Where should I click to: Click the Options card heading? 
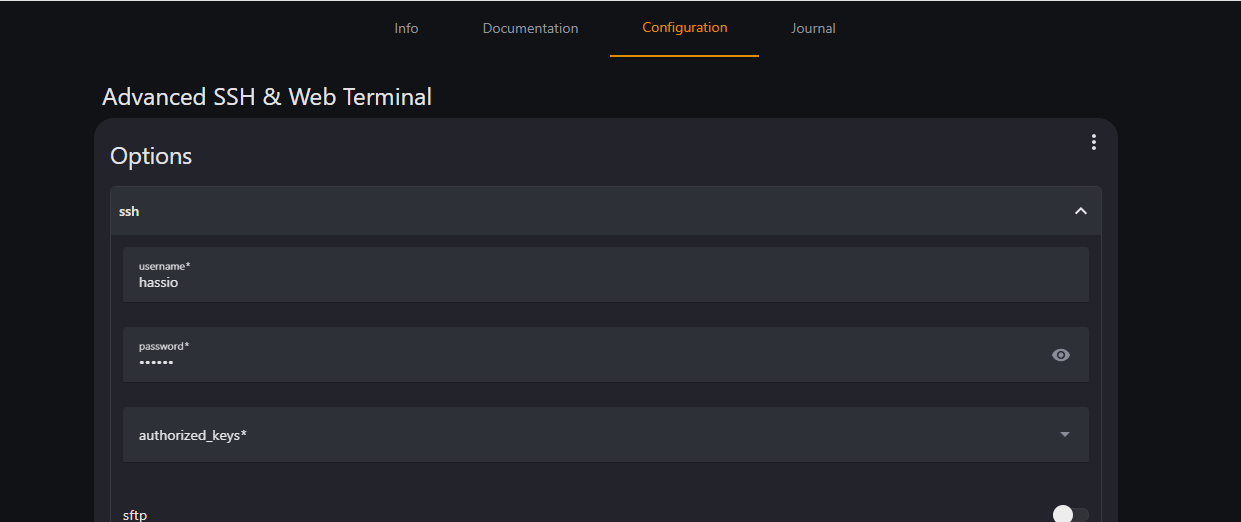click(151, 156)
